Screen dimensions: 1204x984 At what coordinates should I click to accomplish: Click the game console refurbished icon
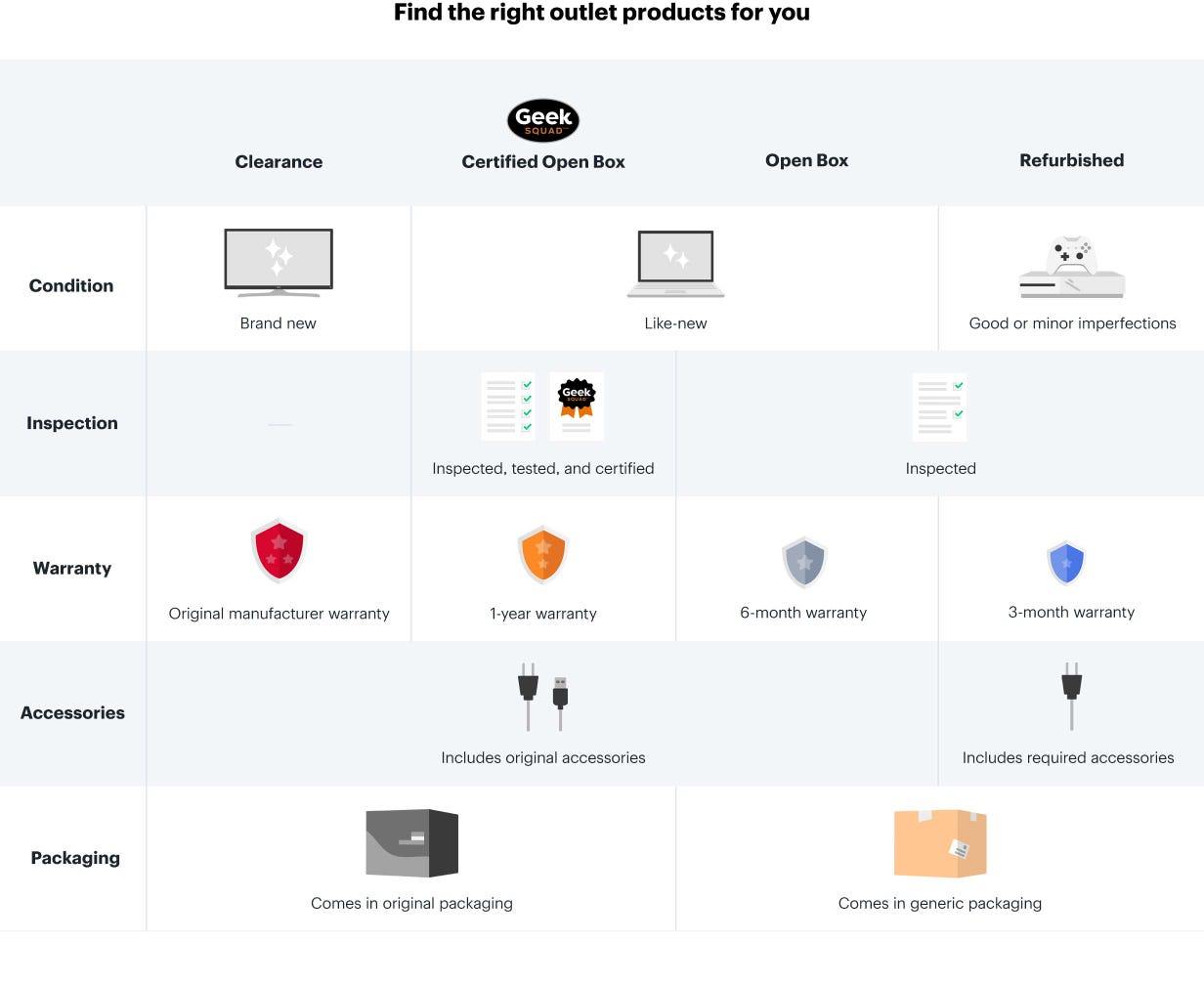click(1072, 267)
